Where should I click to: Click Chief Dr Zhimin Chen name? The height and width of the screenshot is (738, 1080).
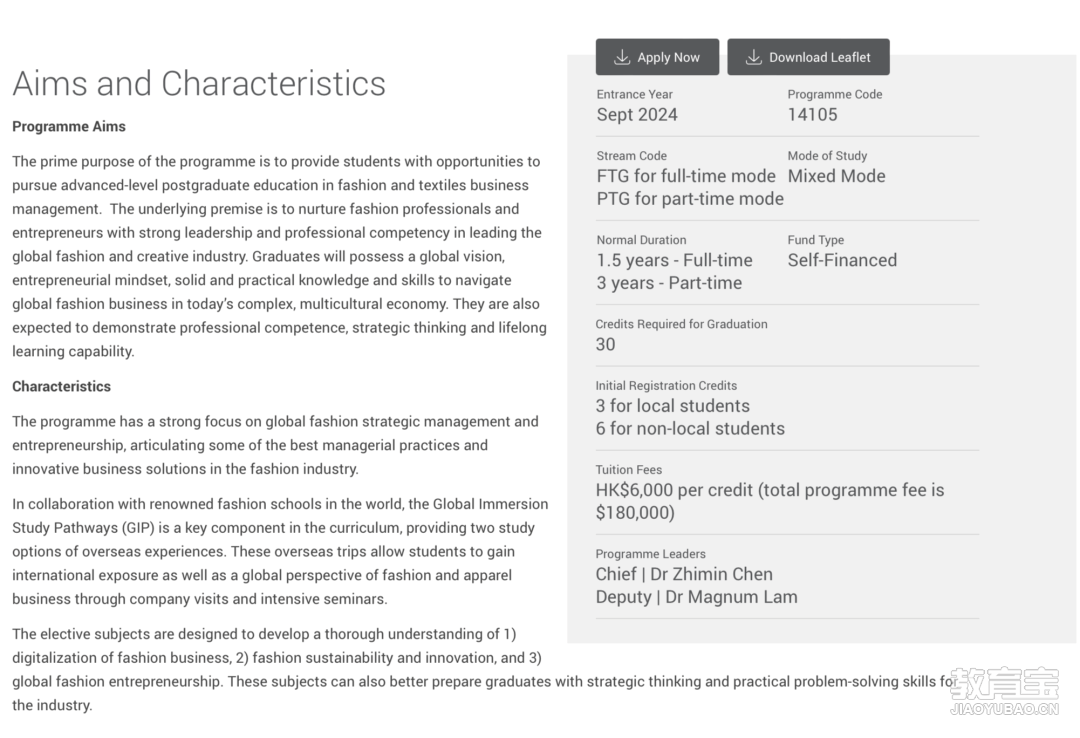[684, 574]
